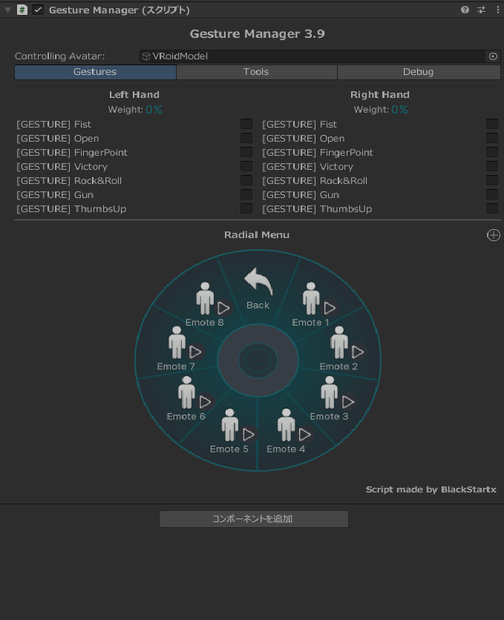Screen dimensions: 504x620
Task: Enable the Left Hand ThumbsUp gesture checkbox
Action: (246, 209)
